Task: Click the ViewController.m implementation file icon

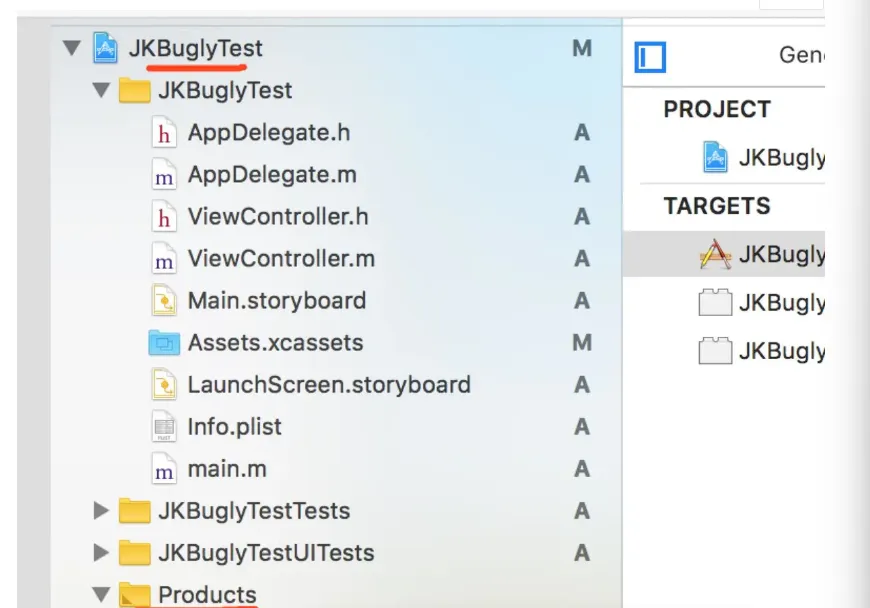Action: (x=164, y=259)
